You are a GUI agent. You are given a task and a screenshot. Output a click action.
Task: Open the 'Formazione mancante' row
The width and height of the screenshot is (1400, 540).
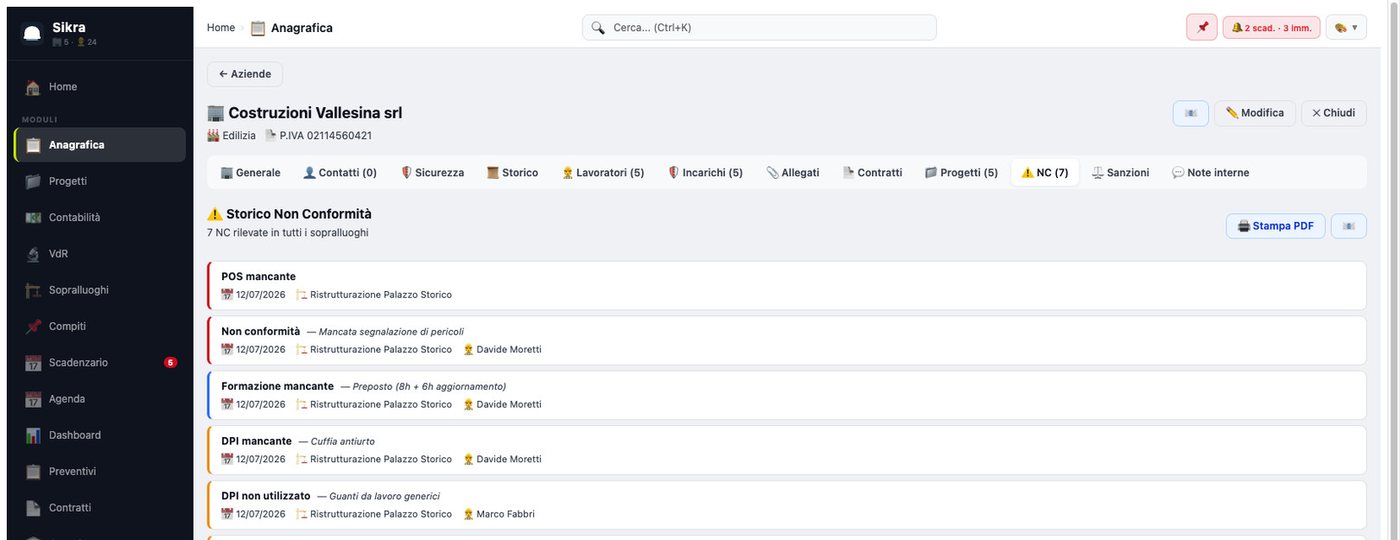[786, 395]
